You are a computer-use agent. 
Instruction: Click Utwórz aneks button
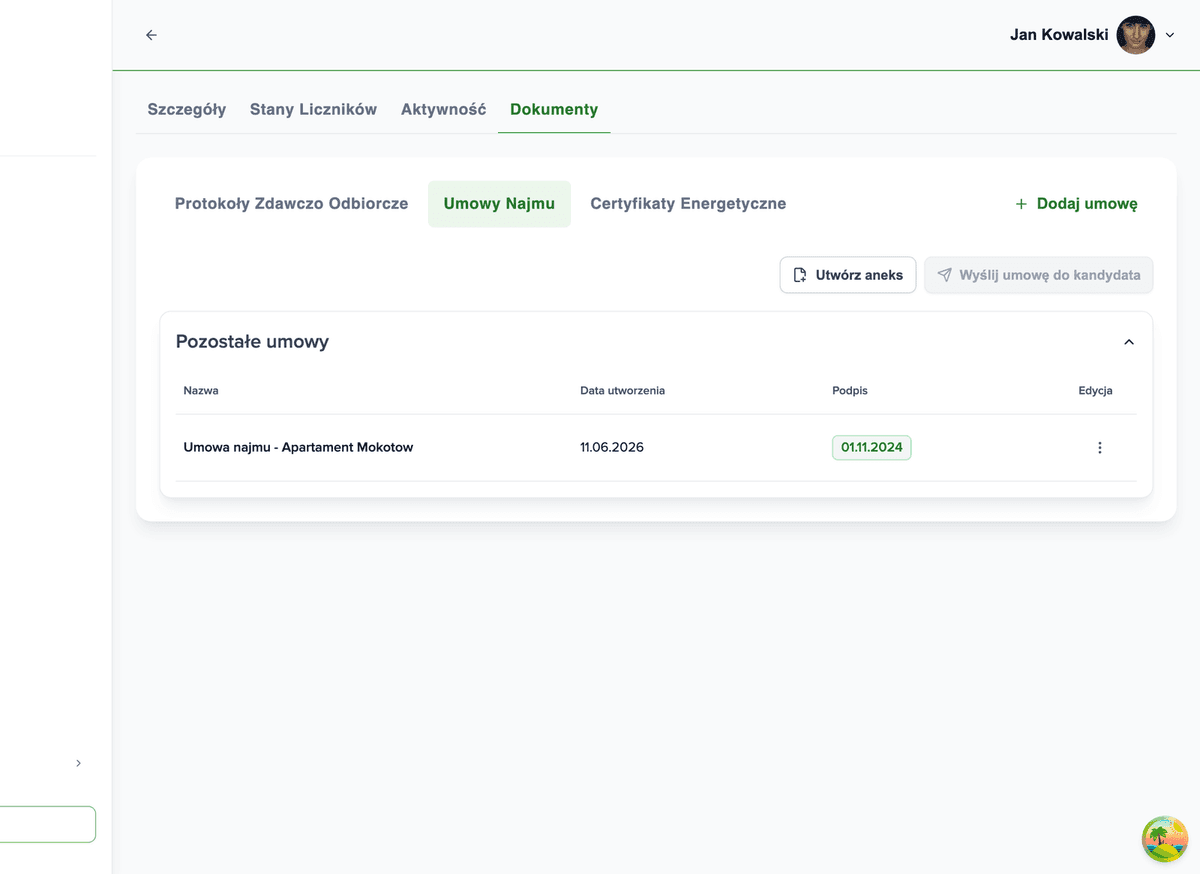tap(848, 275)
